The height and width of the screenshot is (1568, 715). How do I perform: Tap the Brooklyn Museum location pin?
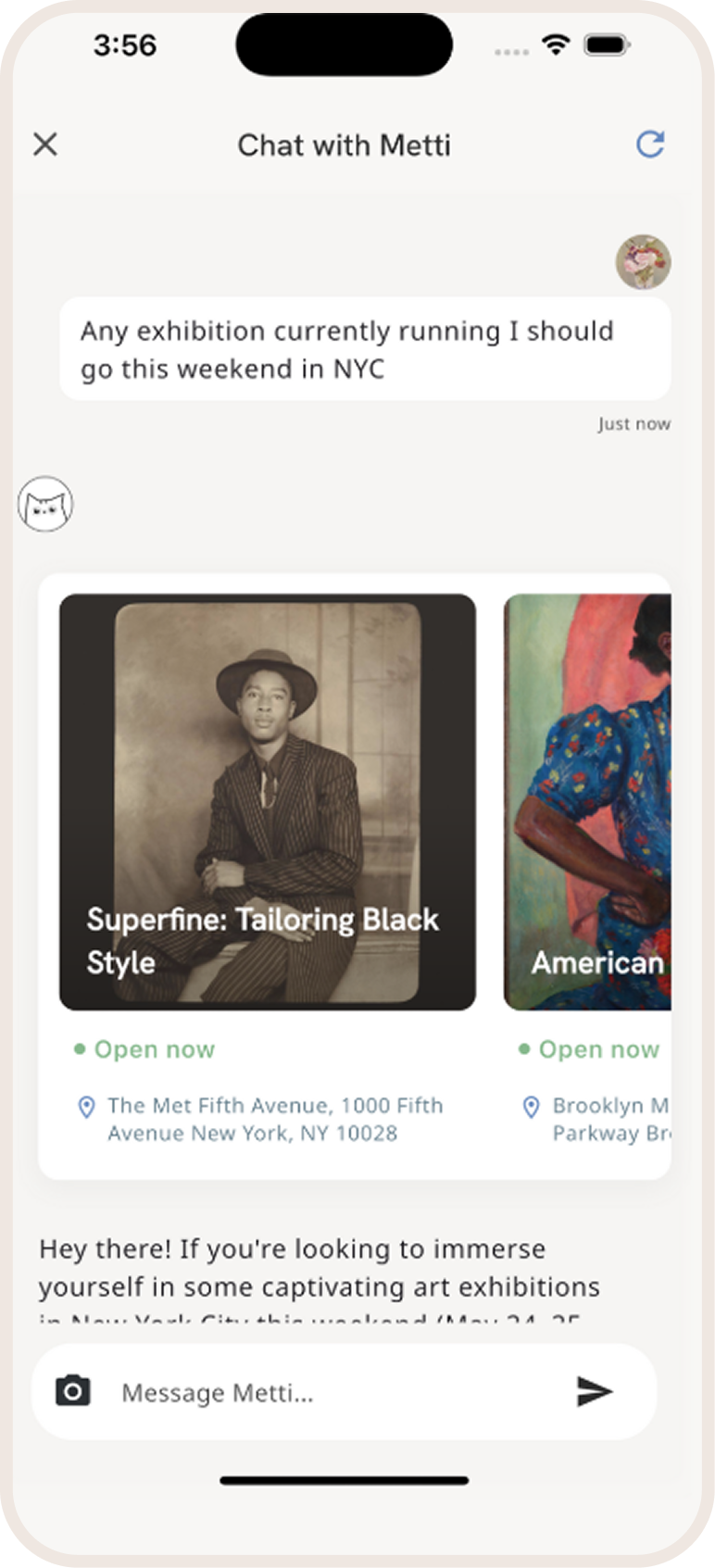531,1107
